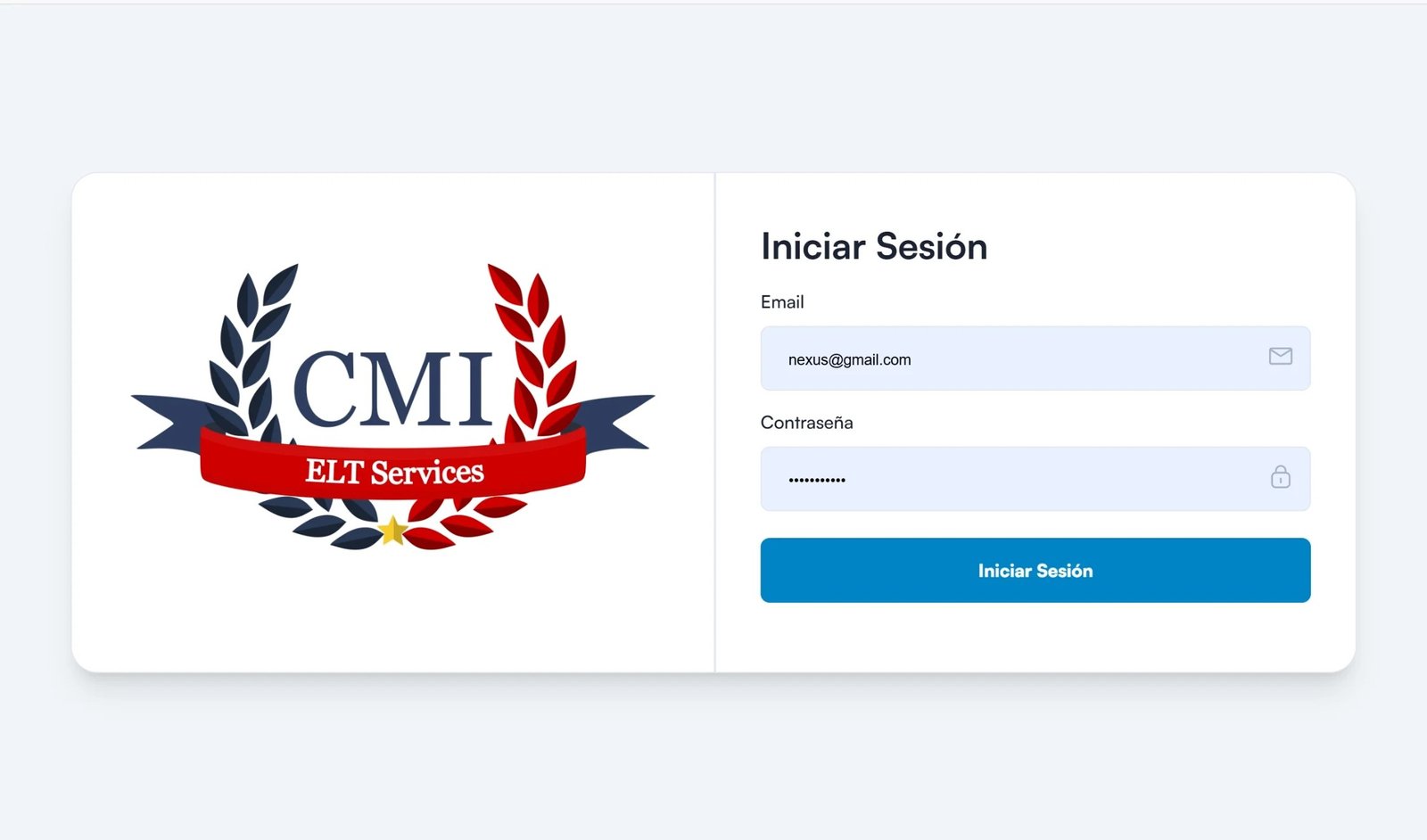Click empty gray background below the card
Image resolution: width=1427 pixels, height=840 pixels.
(x=713, y=767)
